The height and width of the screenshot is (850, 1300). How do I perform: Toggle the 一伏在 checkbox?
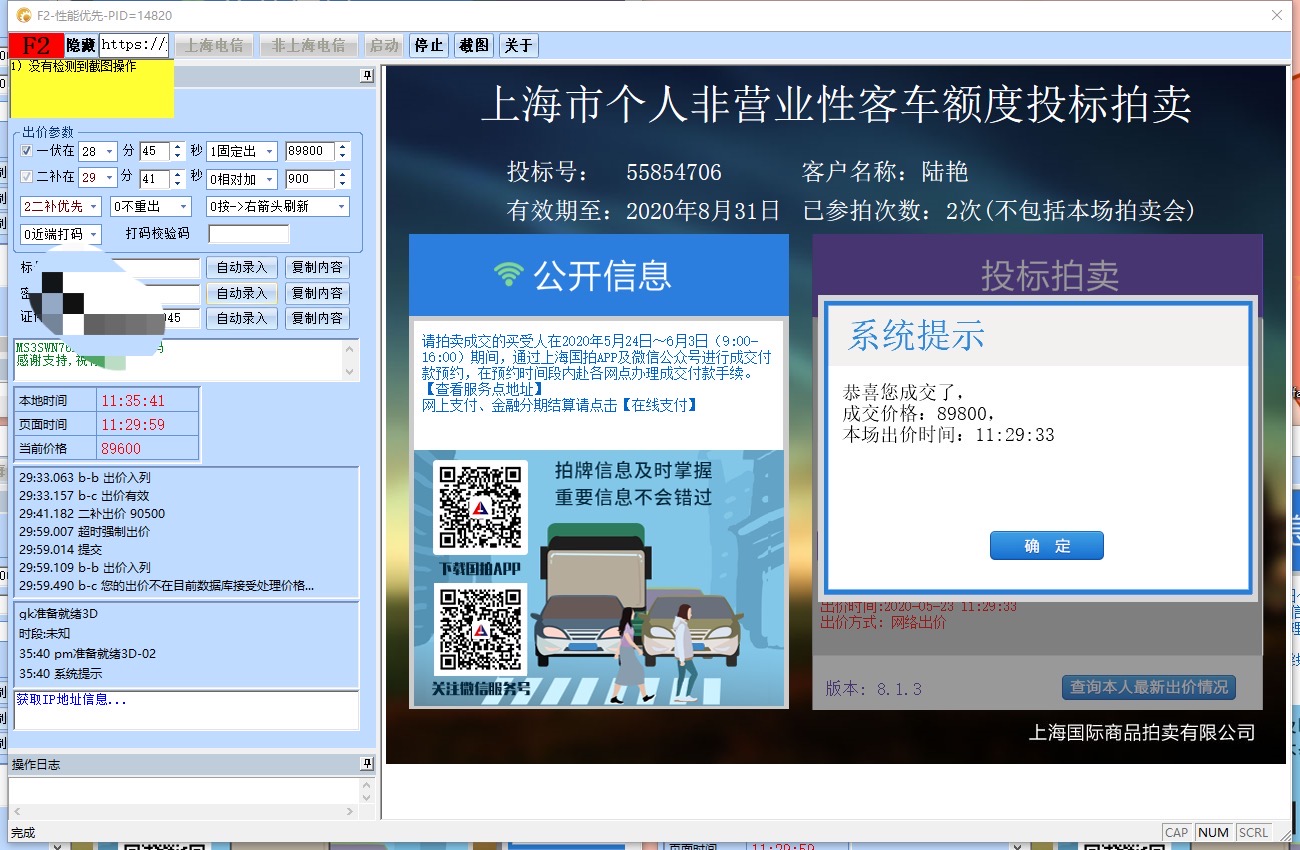pyautogui.click(x=27, y=151)
